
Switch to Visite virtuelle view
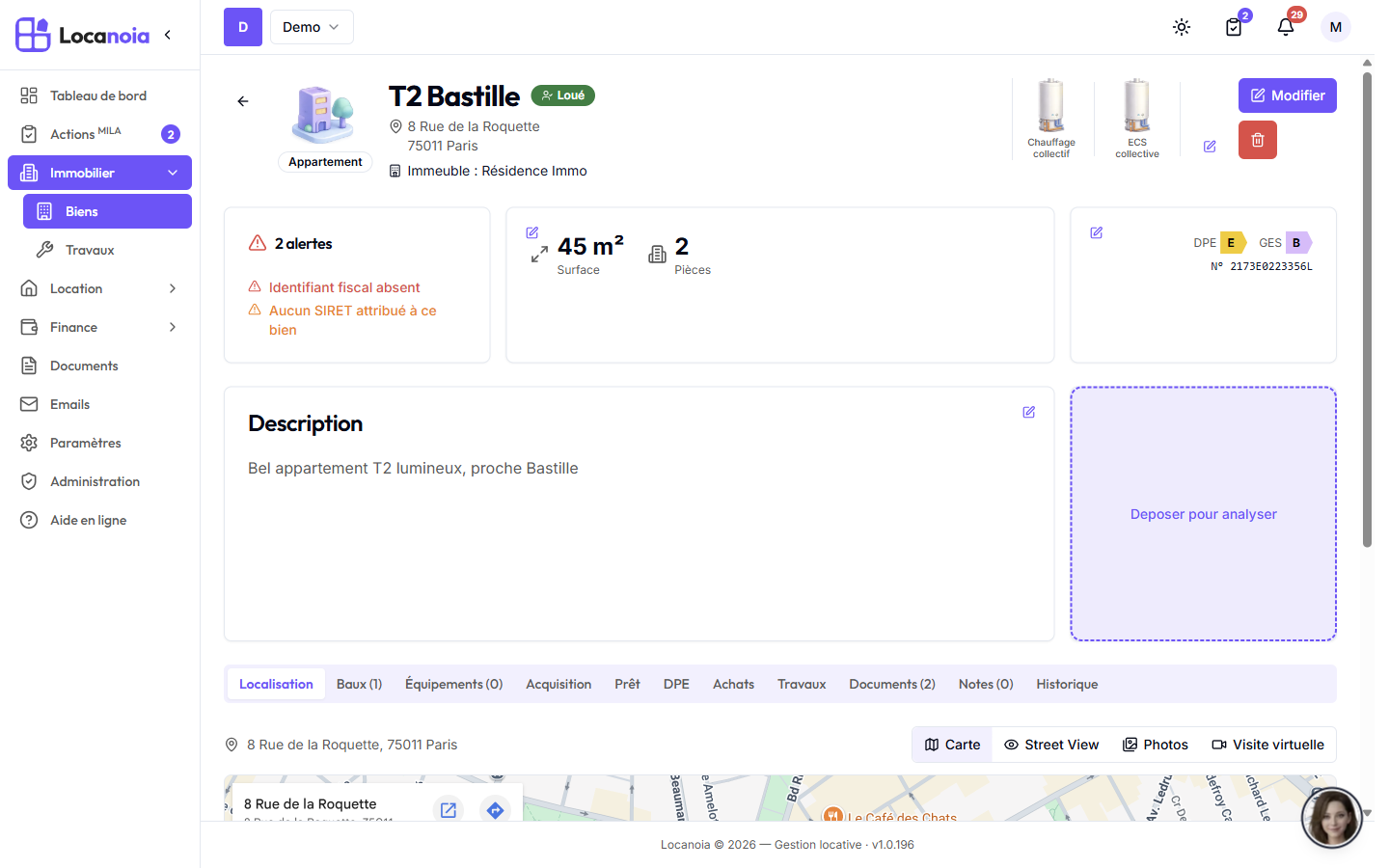coord(1268,745)
